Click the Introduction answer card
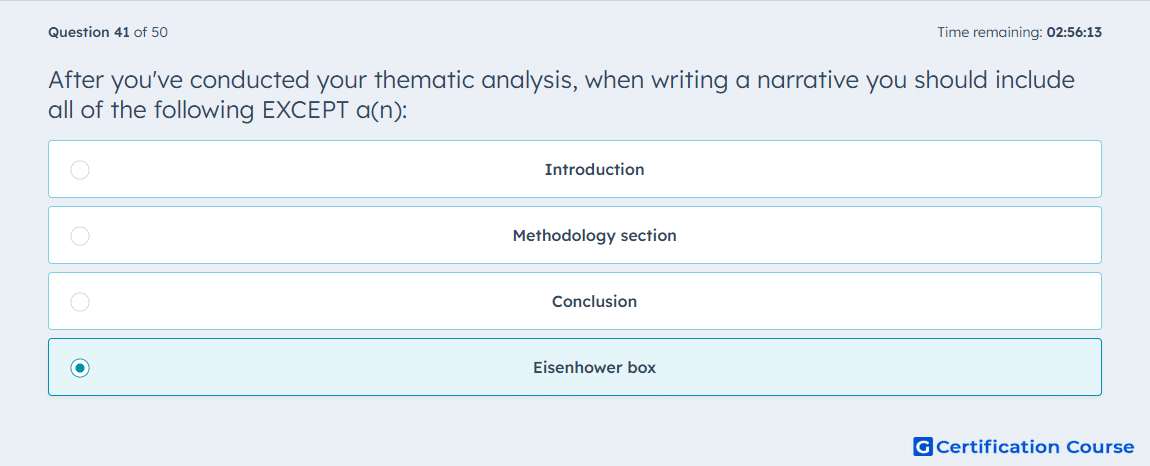Viewport: 1150px width, 466px height. (575, 169)
